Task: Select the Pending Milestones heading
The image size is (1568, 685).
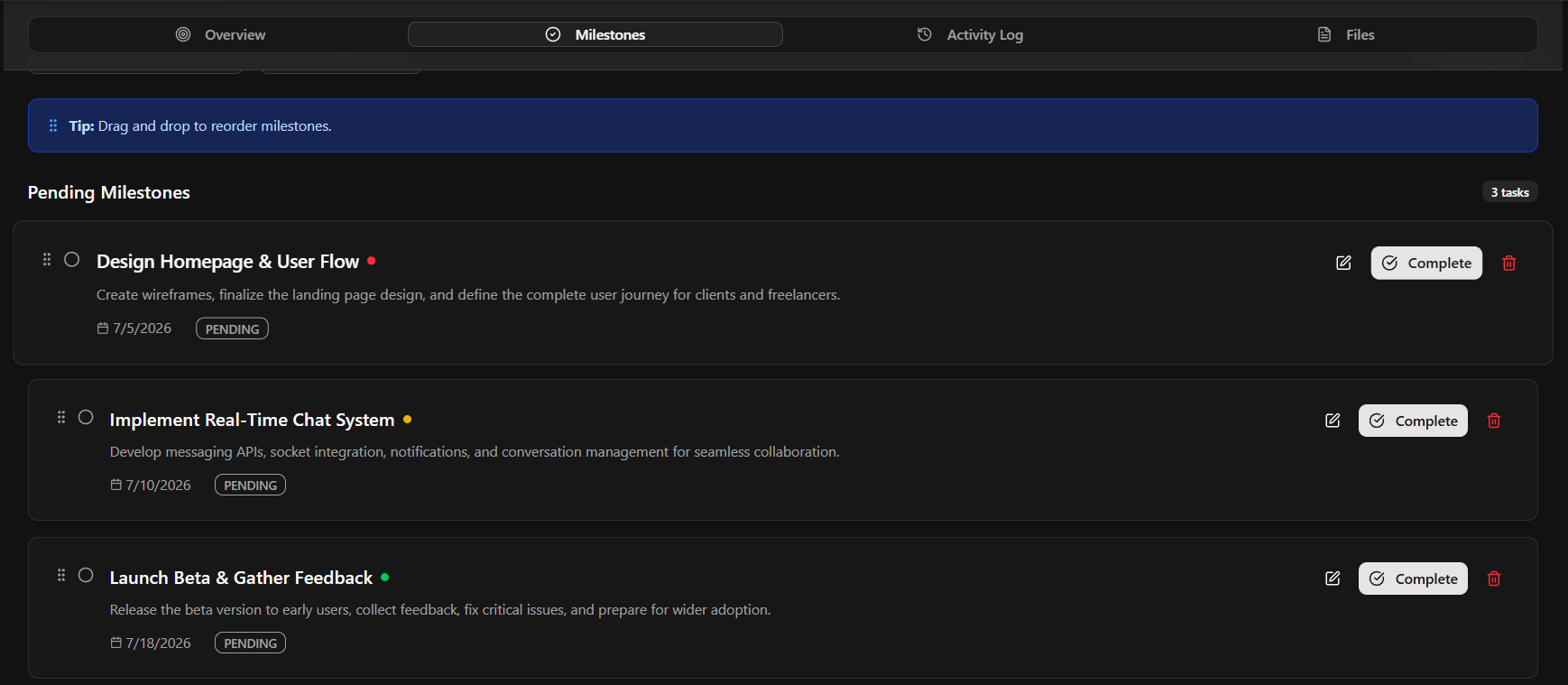Action: (x=109, y=192)
